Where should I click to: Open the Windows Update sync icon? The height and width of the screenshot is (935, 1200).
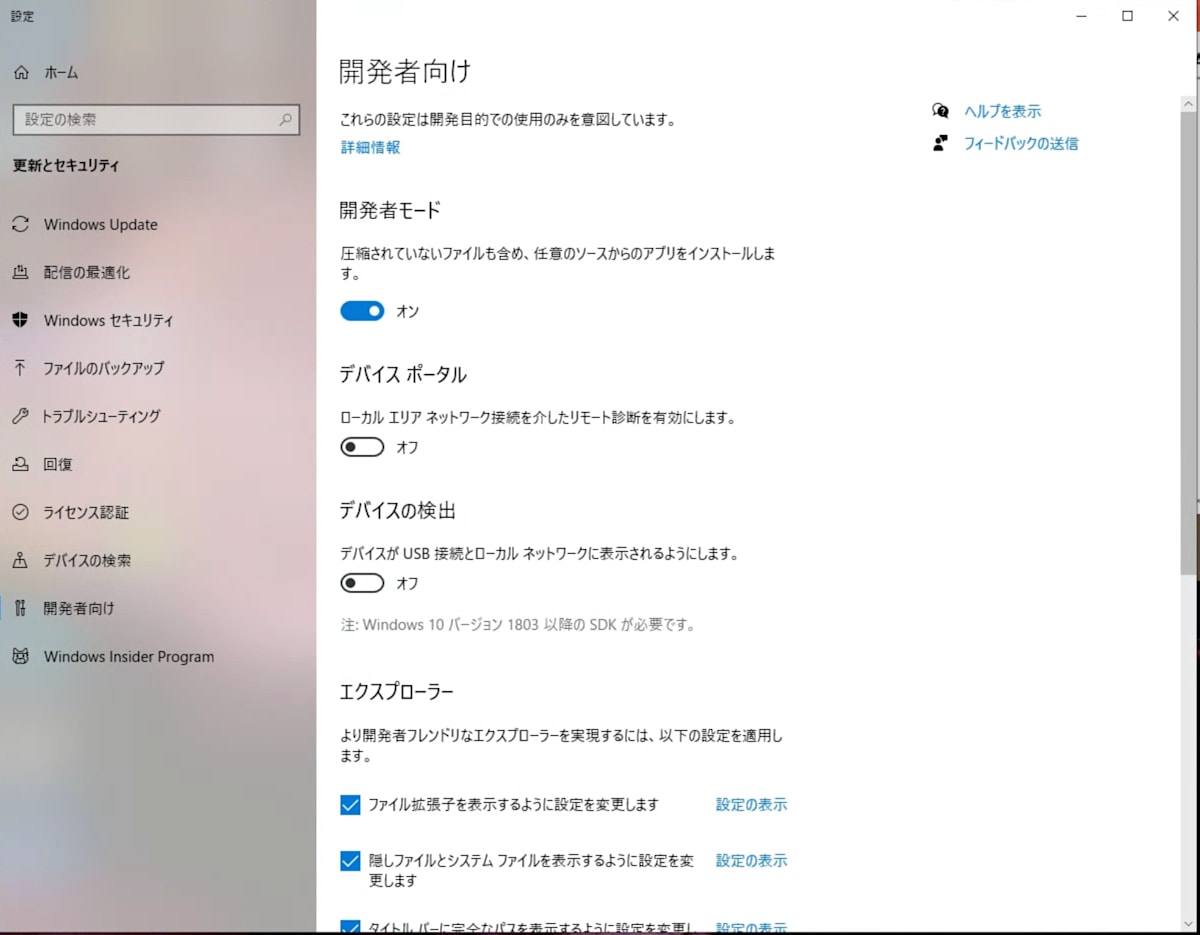[20, 224]
